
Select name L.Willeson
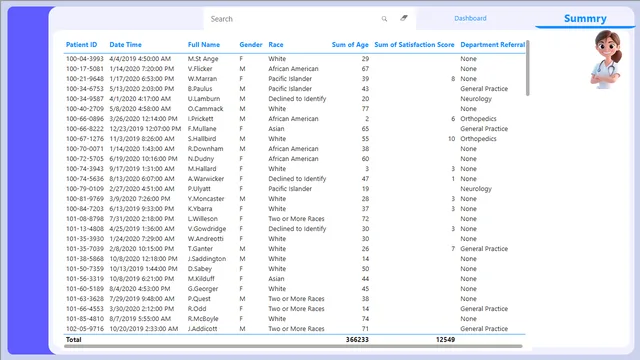click(x=202, y=219)
